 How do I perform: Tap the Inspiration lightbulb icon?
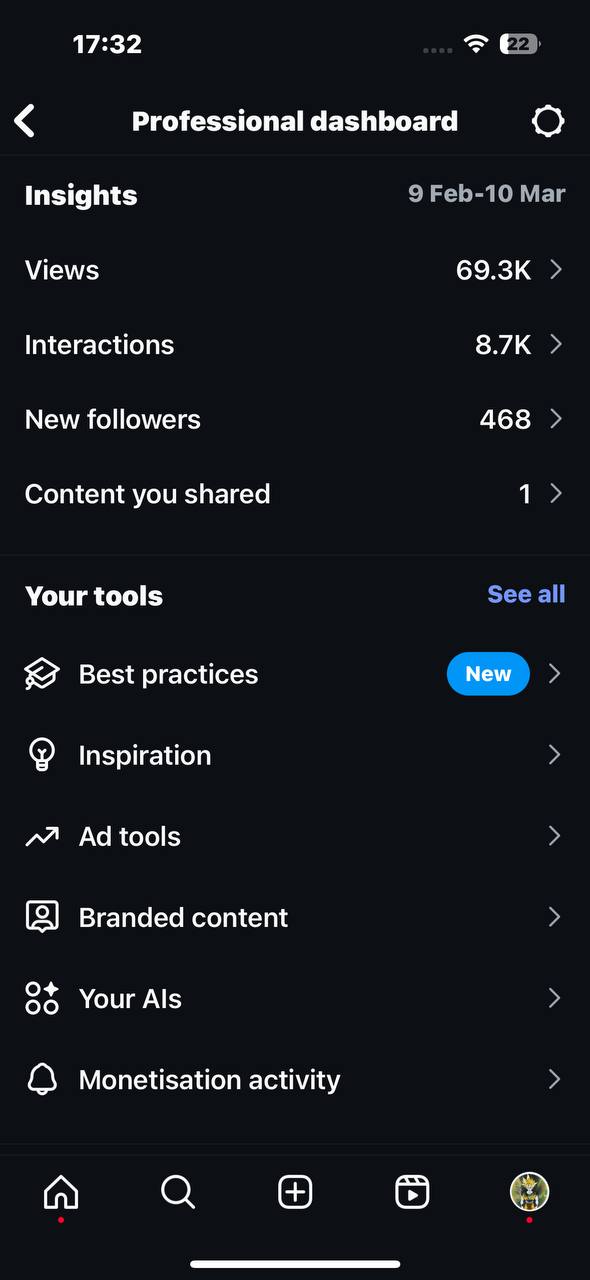pos(42,755)
